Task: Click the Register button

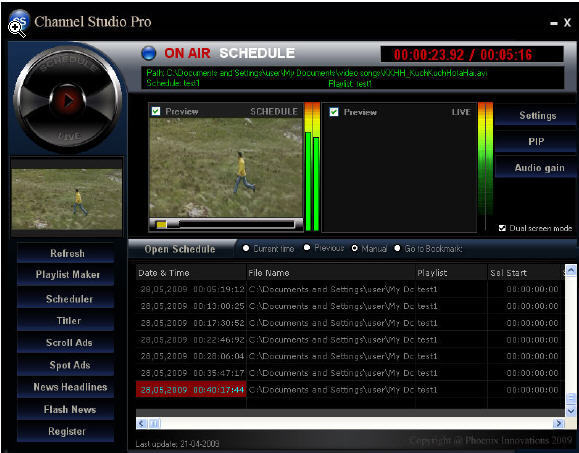Action: pyautogui.click(x=66, y=432)
